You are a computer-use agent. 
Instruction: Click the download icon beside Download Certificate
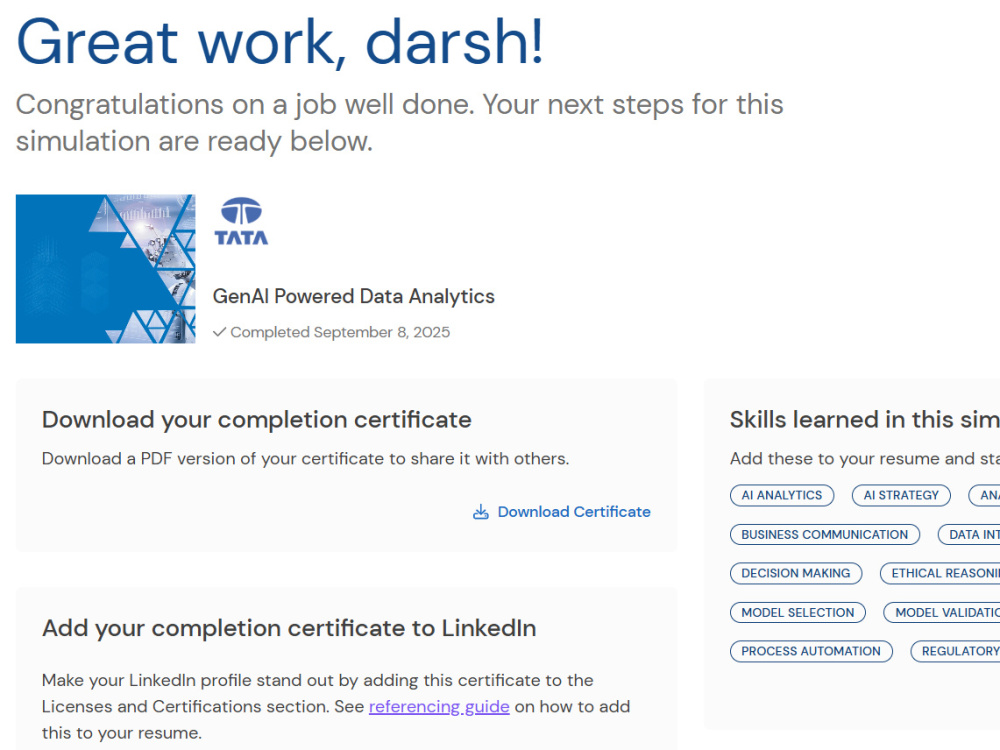481,512
